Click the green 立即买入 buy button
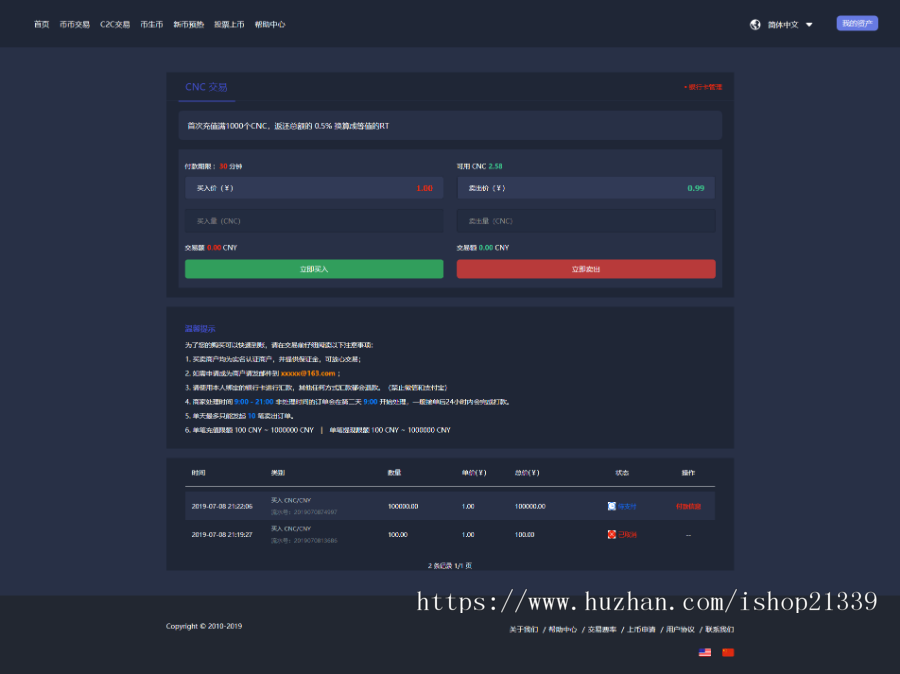Image resolution: width=900 pixels, height=674 pixels. [314, 269]
